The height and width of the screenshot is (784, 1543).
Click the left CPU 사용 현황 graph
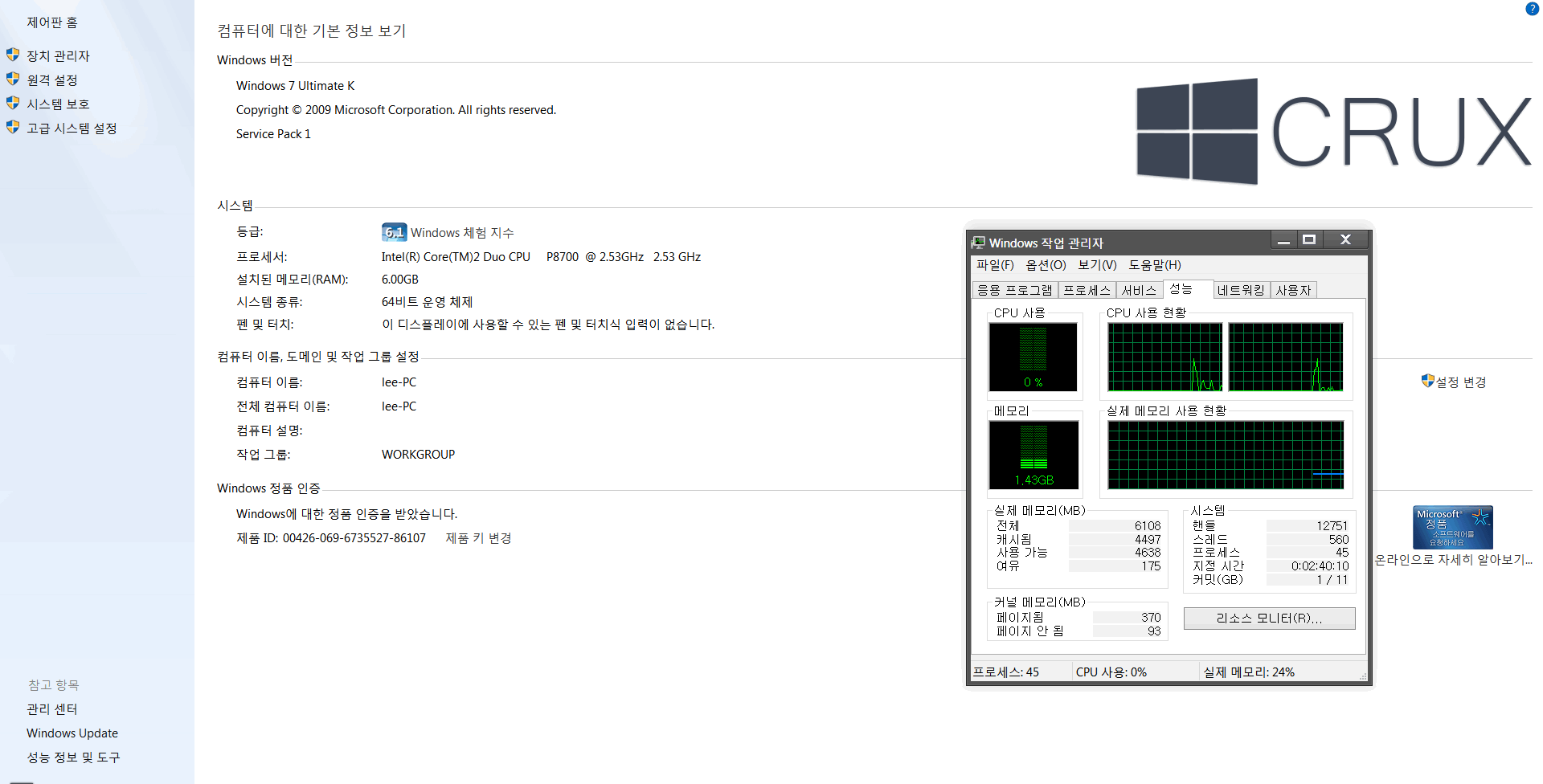point(1165,357)
